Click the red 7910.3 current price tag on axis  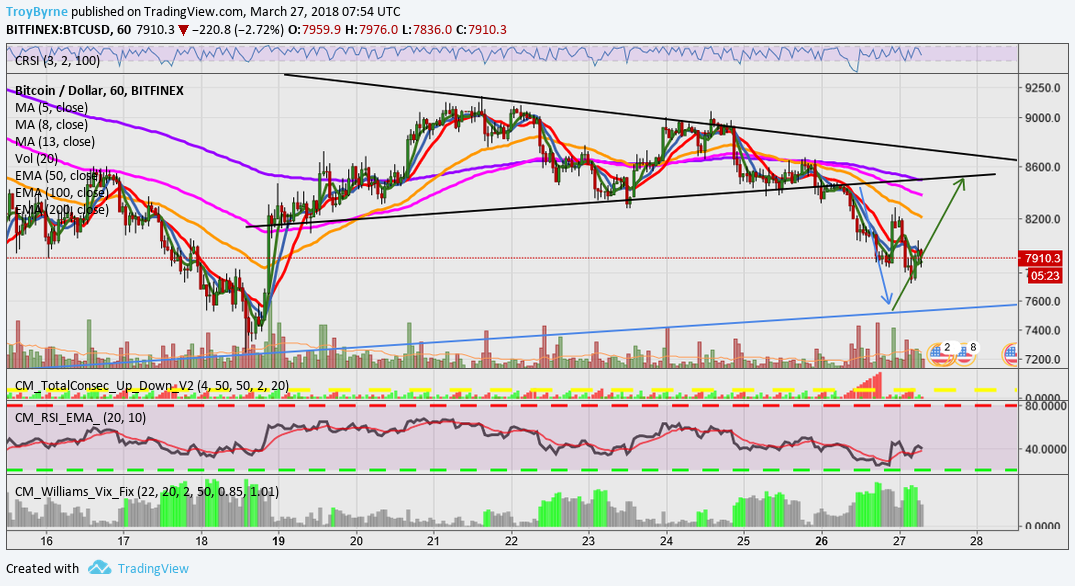coord(1042,258)
